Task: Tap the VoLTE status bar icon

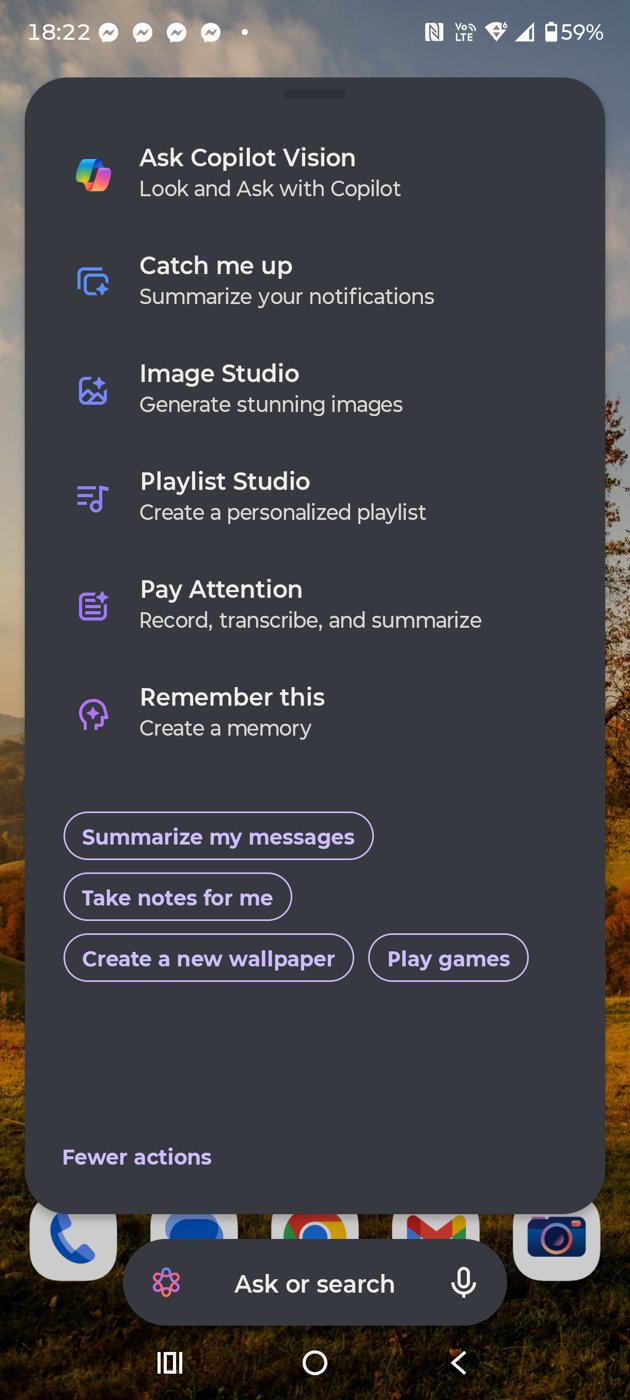Action: pos(465,32)
